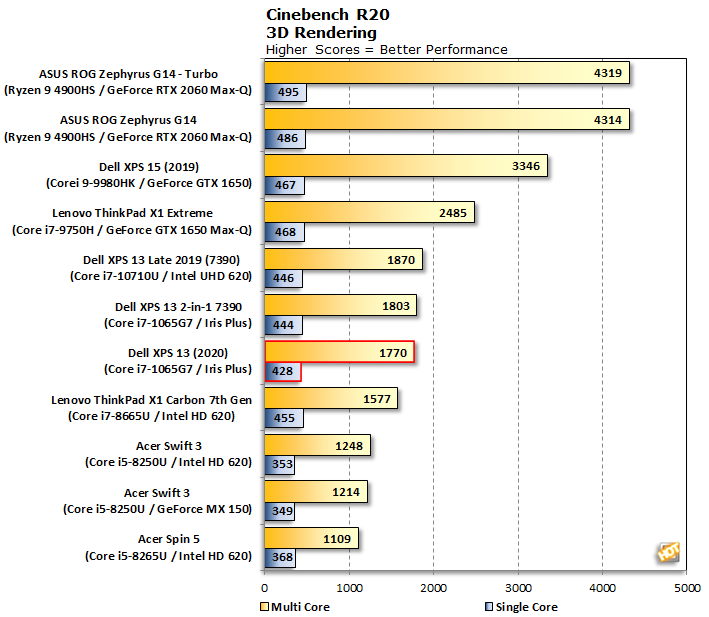Click the 'Cinebench R20' title
The height and width of the screenshot is (617, 709).
point(328,14)
